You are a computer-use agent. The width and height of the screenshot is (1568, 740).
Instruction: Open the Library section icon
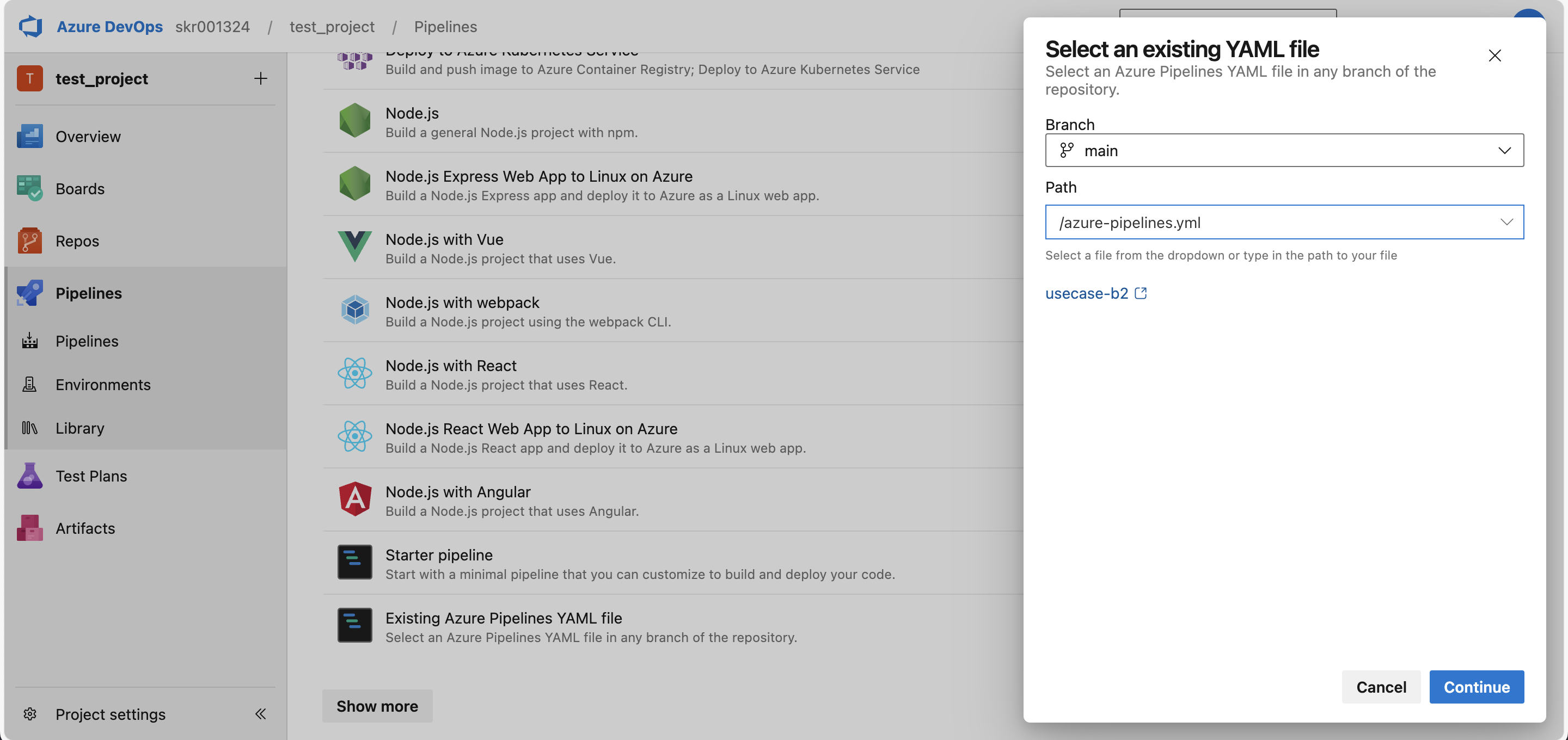(x=29, y=428)
